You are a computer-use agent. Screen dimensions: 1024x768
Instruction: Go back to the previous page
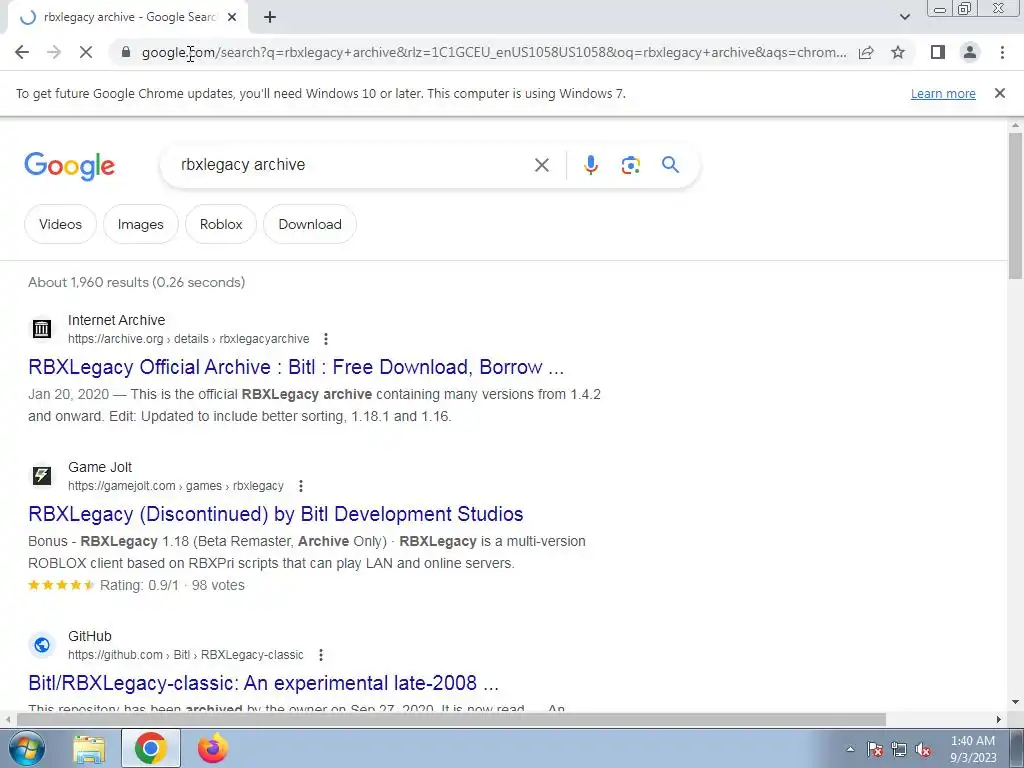click(22, 52)
